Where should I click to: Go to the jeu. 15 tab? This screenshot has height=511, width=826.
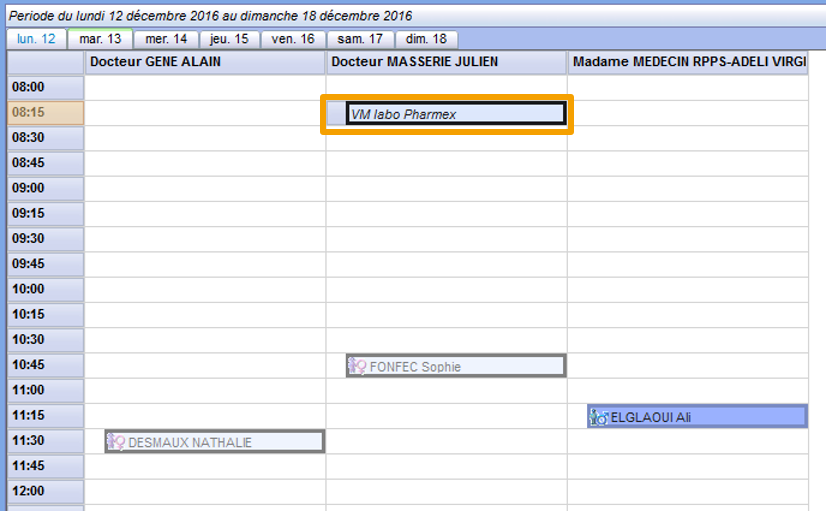click(x=229, y=39)
